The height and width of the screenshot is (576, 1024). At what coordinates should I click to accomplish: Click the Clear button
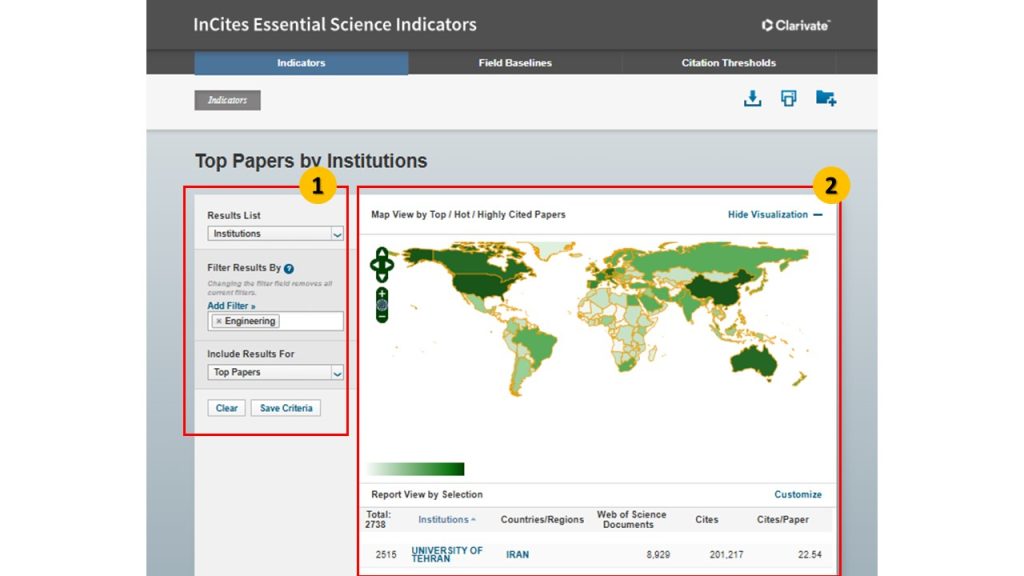pyautogui.click(x=227, y=408)
